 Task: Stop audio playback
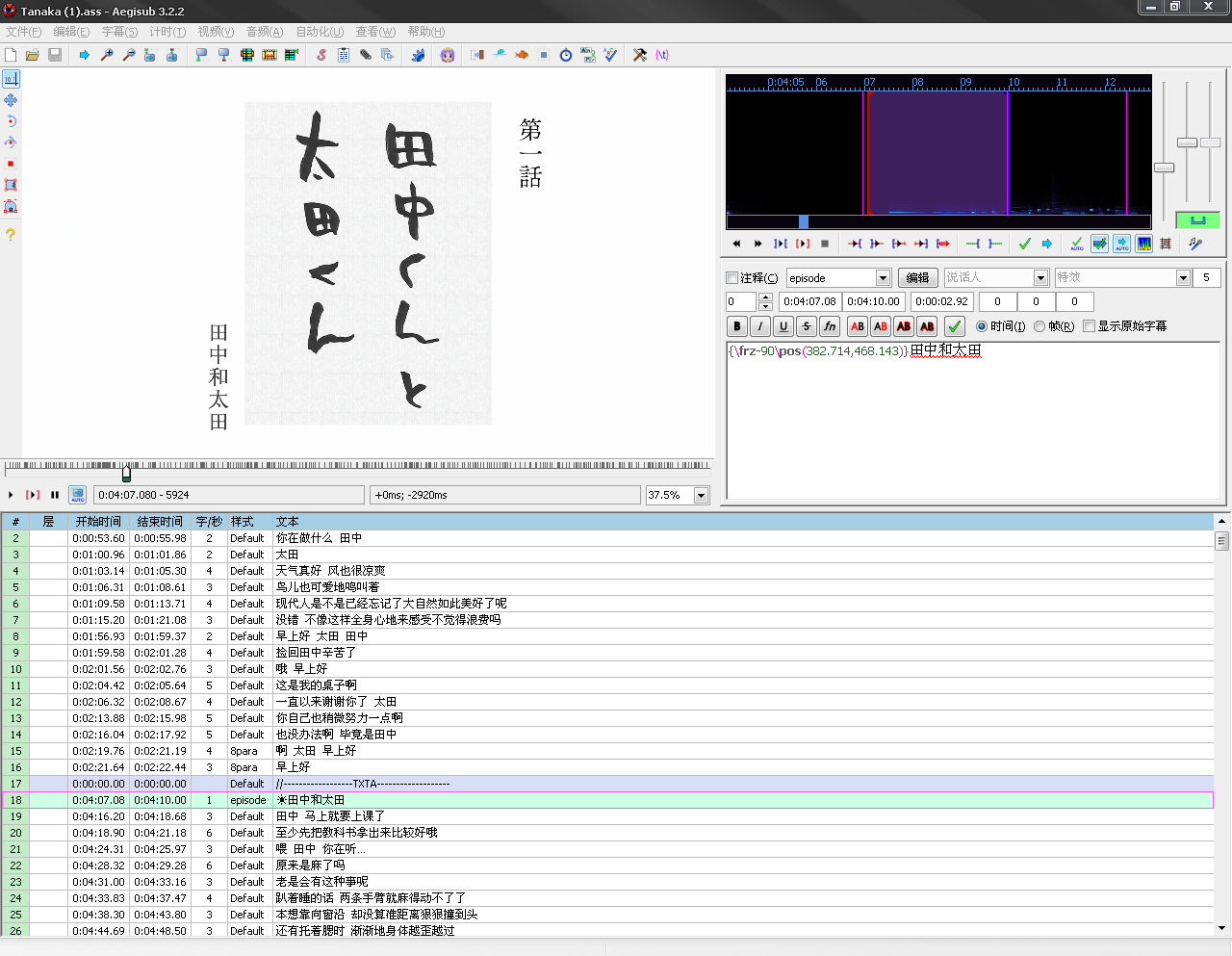tap(825, 244)
